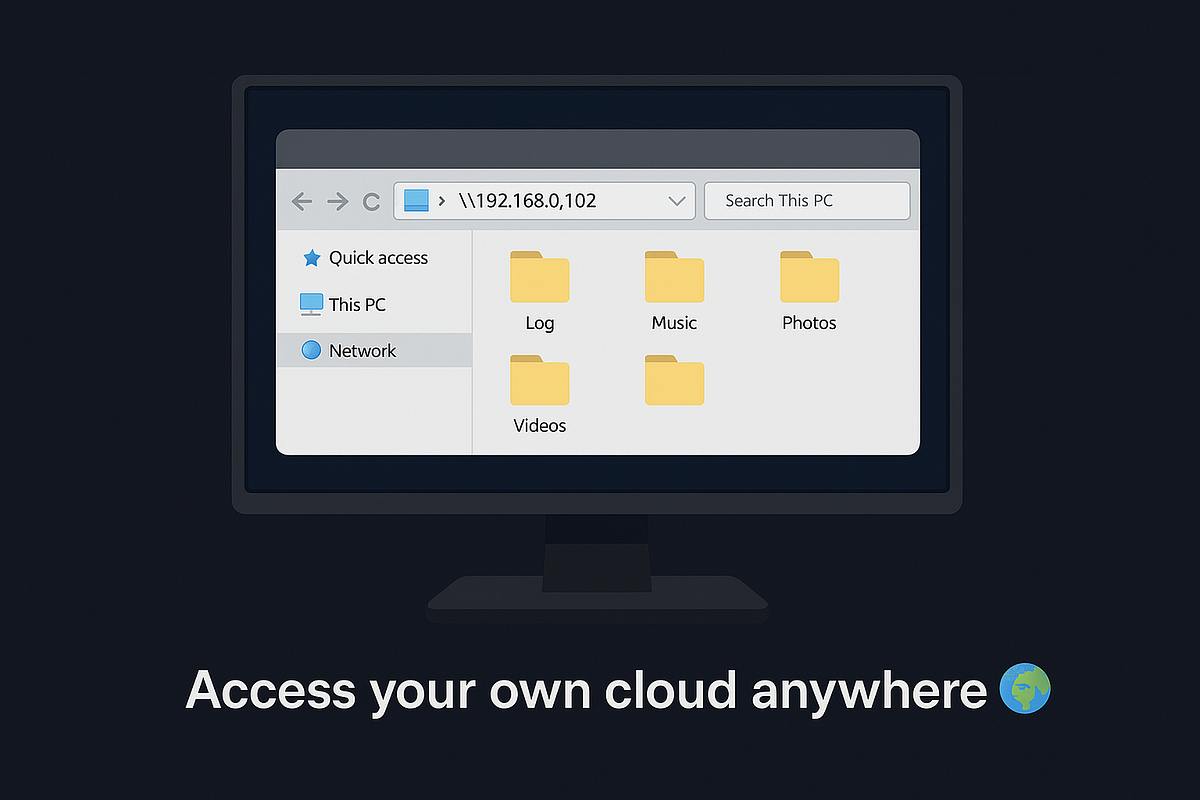Focus the Search This PC field
Image resolution: width=1200 pixels, height=800 pixels.
(x=807, y=200)
